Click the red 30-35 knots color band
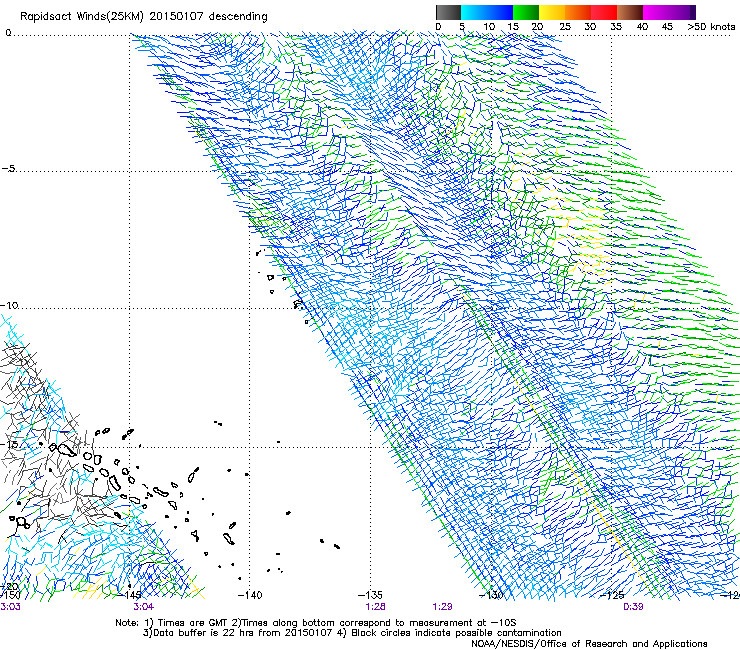 (x=604, y=12)
